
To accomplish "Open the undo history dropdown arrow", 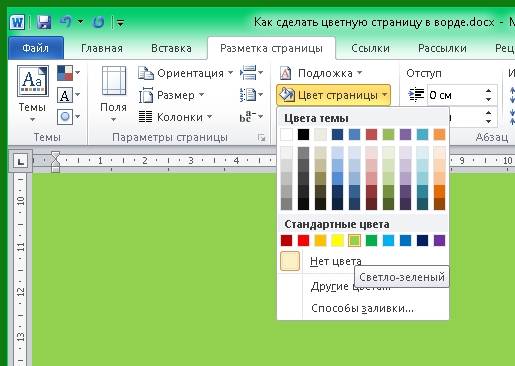I will point(80,22).
